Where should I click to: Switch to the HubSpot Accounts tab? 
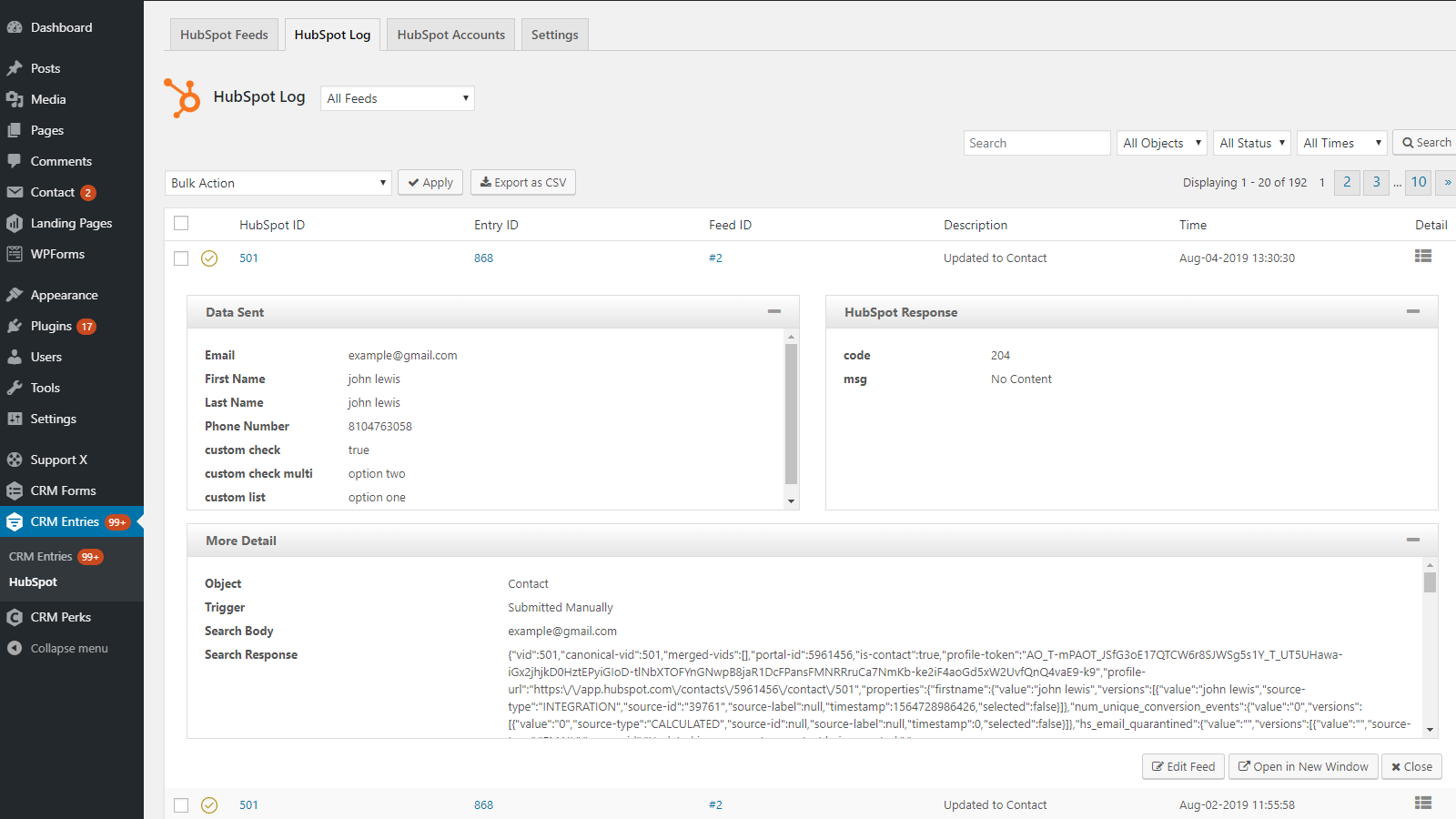(450, 34)
